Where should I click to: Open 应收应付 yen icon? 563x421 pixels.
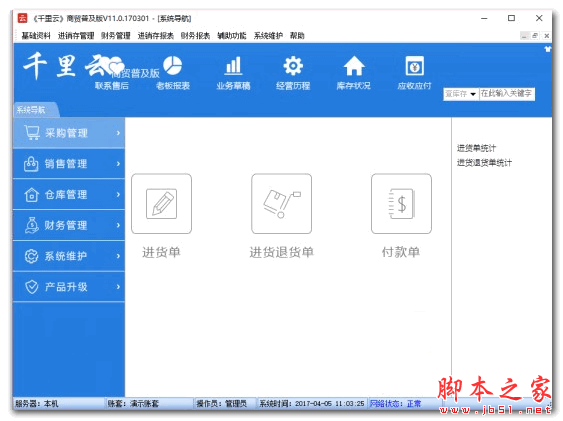point(414,66)
